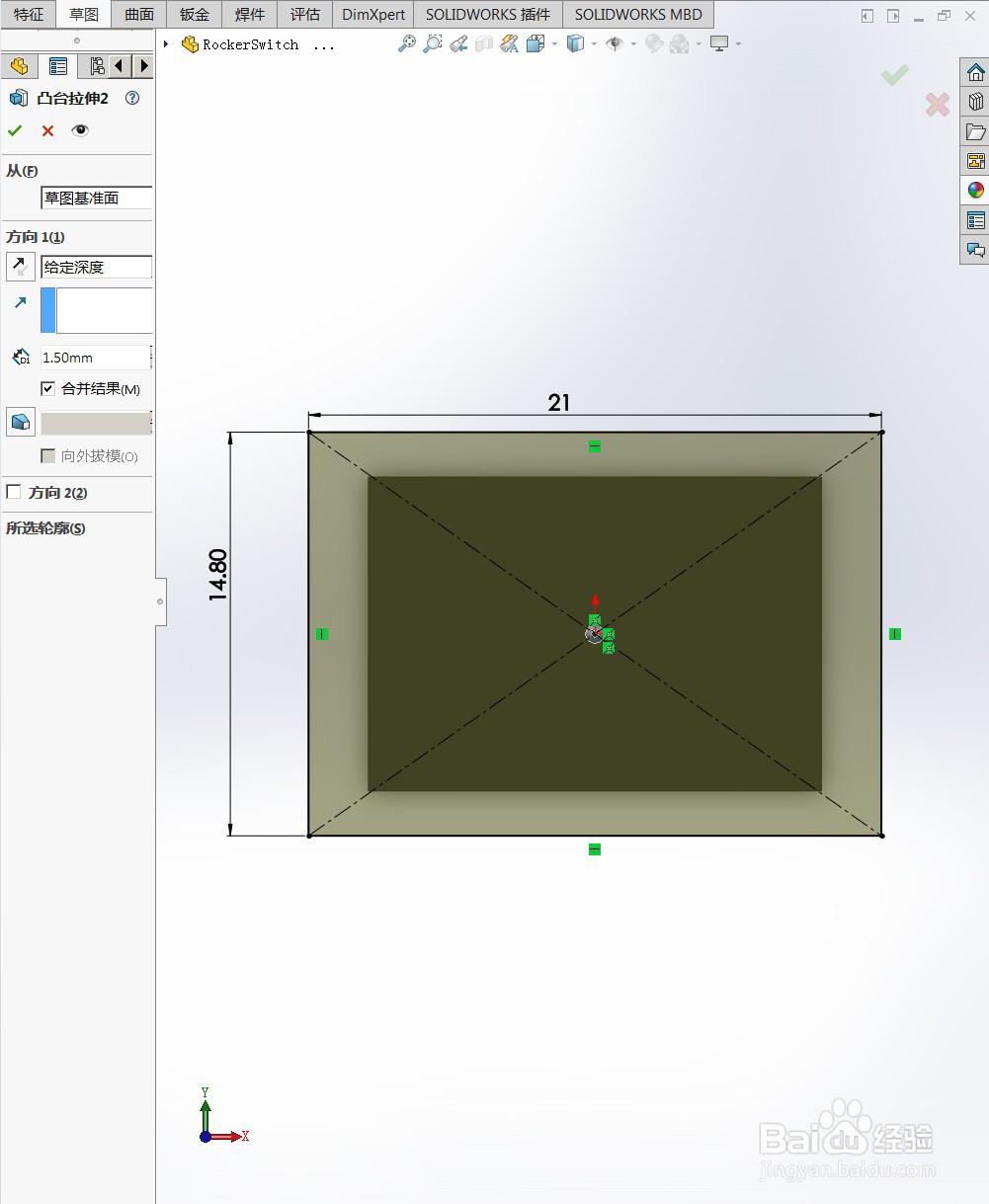This screenshot has height=1204, width=989.
Task: Click the draft on/off button
Action: (20, 423)
